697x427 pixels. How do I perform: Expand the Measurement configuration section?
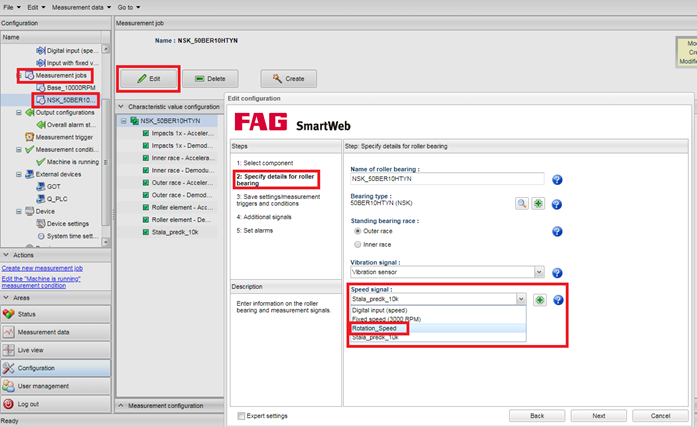coord(121,406)
